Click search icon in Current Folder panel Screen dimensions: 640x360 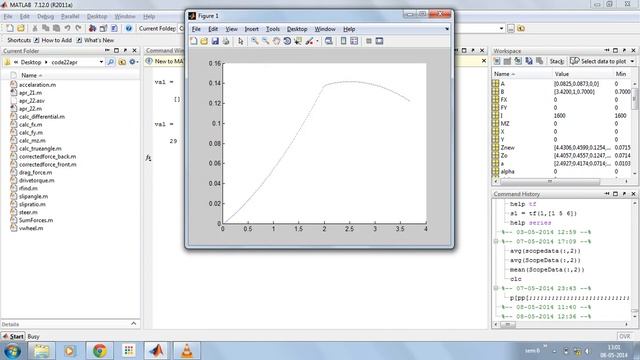coord(111,62)
